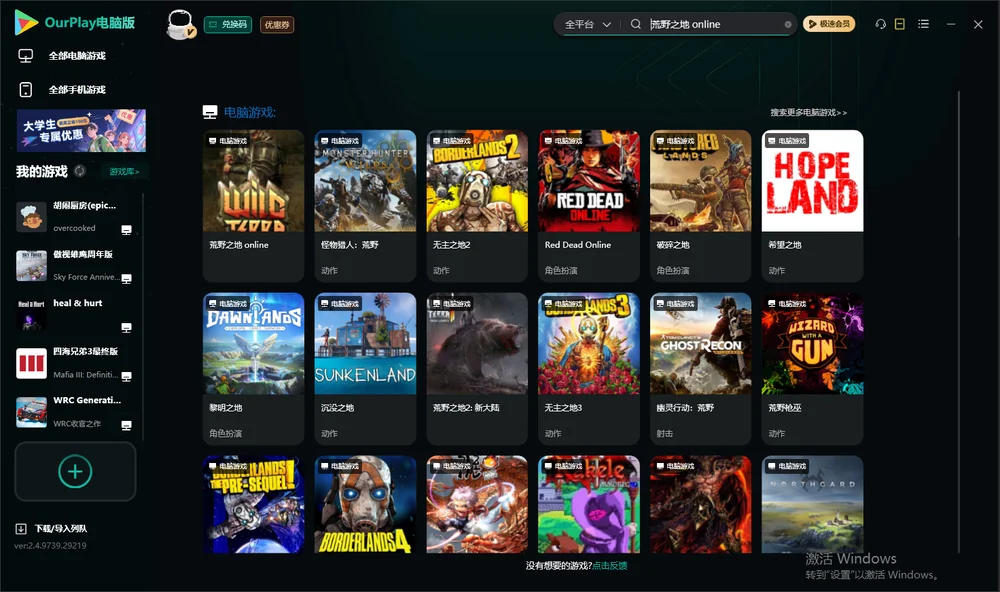Image resolution: width=1000 pixels, height=592 pixels.
Task: Open the Red Dead Online game cover
Action: [589, 181]
